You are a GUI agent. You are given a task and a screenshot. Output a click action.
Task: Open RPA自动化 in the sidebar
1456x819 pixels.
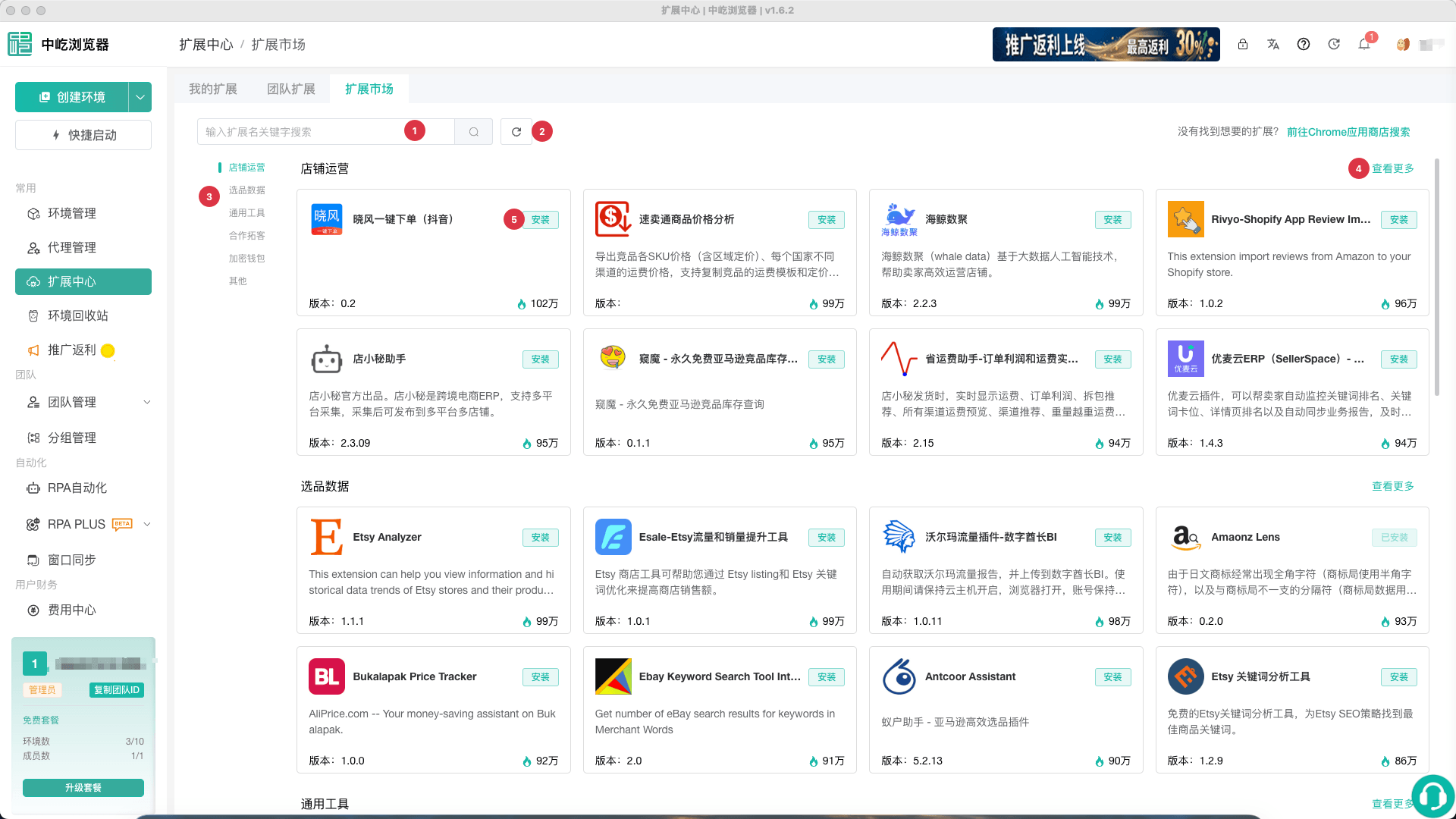pyautogui.click(x=83, y=488)
